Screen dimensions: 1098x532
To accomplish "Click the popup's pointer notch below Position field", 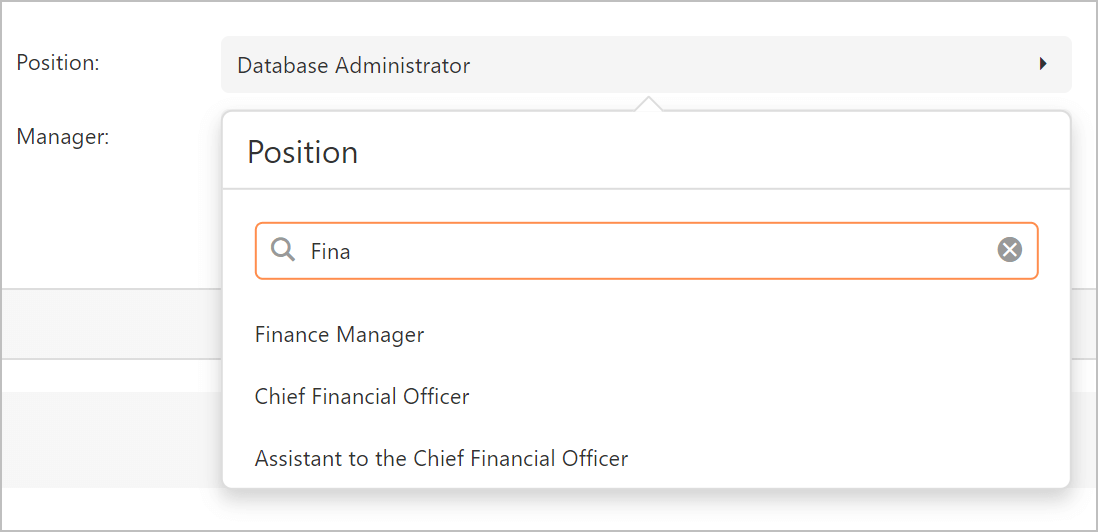I will pyautogui.click(x=648, y=103).
